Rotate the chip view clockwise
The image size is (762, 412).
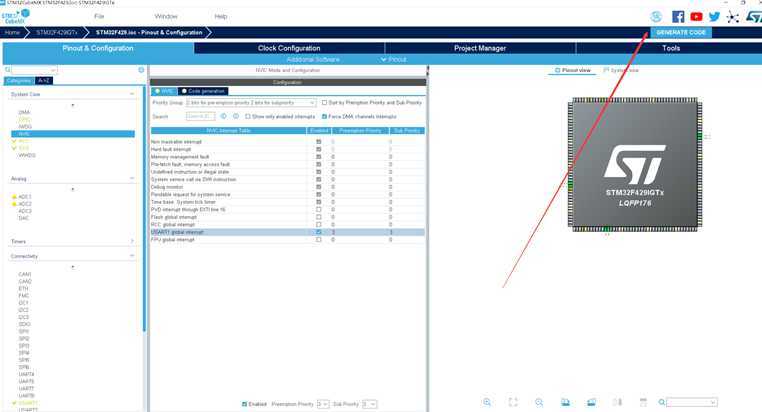click(x=565, y=402)
